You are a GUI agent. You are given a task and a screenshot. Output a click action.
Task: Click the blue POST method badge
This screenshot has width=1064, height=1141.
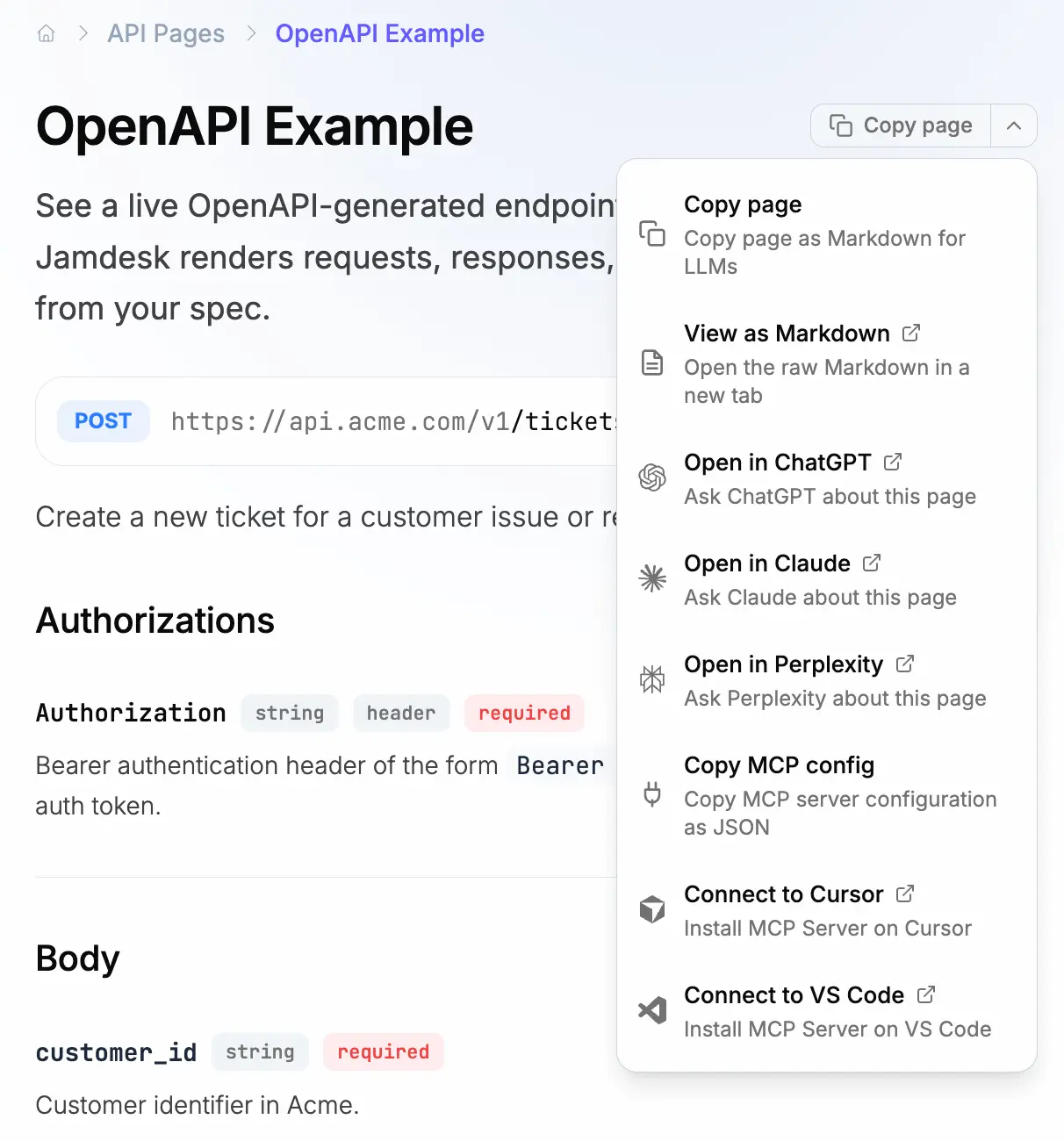(x=103, y=421)
